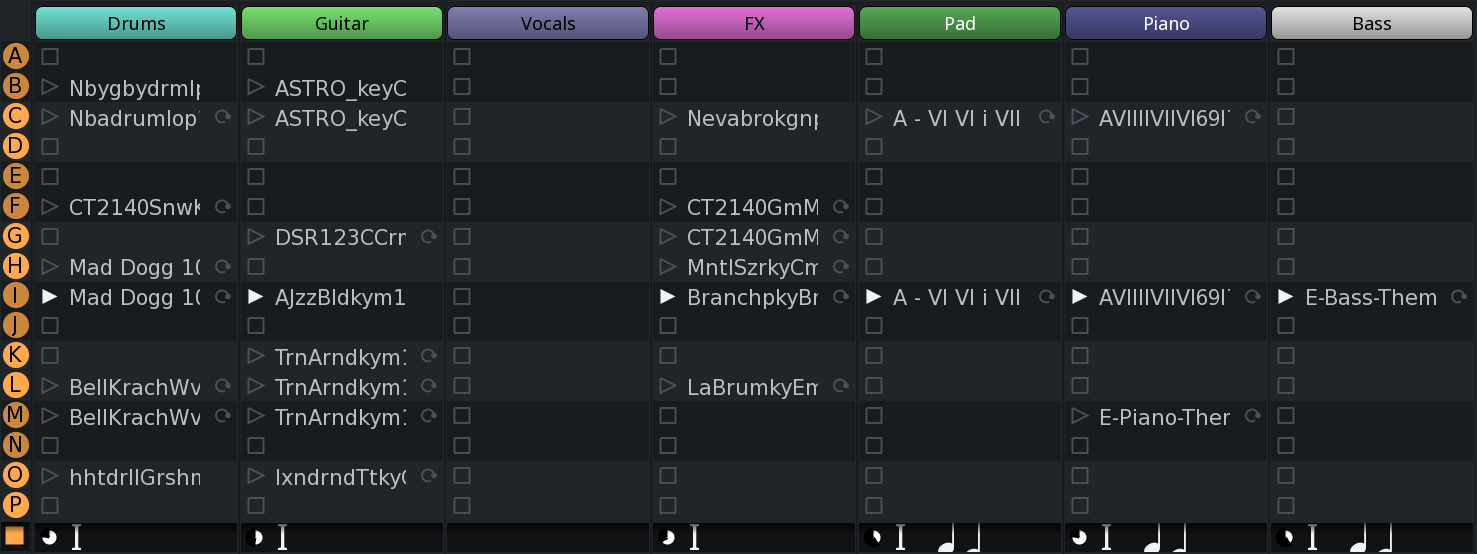
Task: Select the Guitar track header
Action: [x=342, y=23]
